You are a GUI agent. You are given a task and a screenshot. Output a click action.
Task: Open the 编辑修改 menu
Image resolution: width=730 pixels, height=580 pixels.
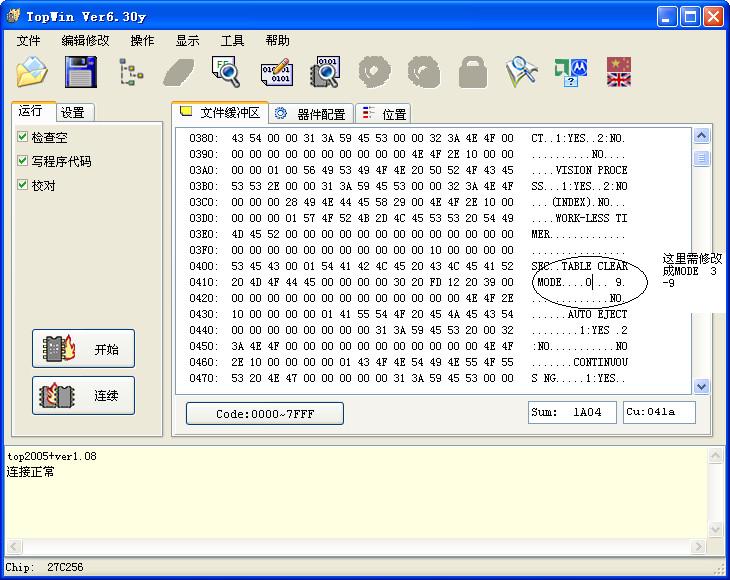click(86, 41)
